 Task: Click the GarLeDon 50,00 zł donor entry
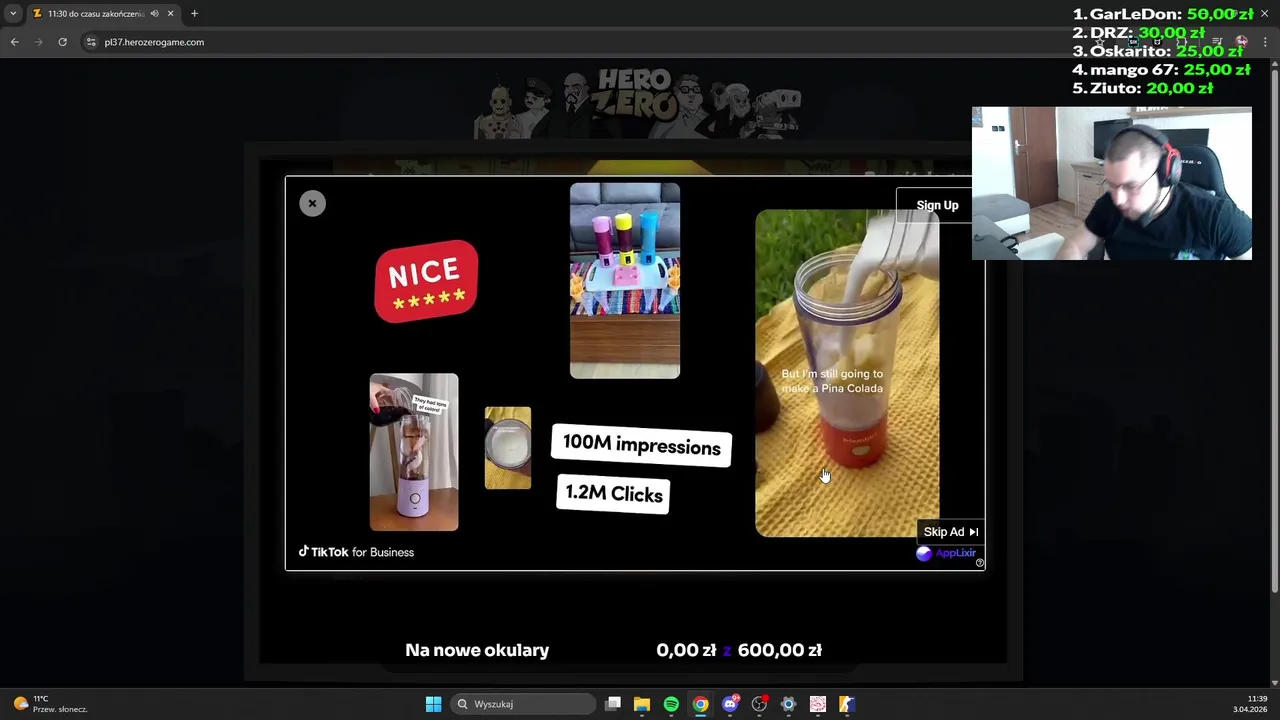1162,14
